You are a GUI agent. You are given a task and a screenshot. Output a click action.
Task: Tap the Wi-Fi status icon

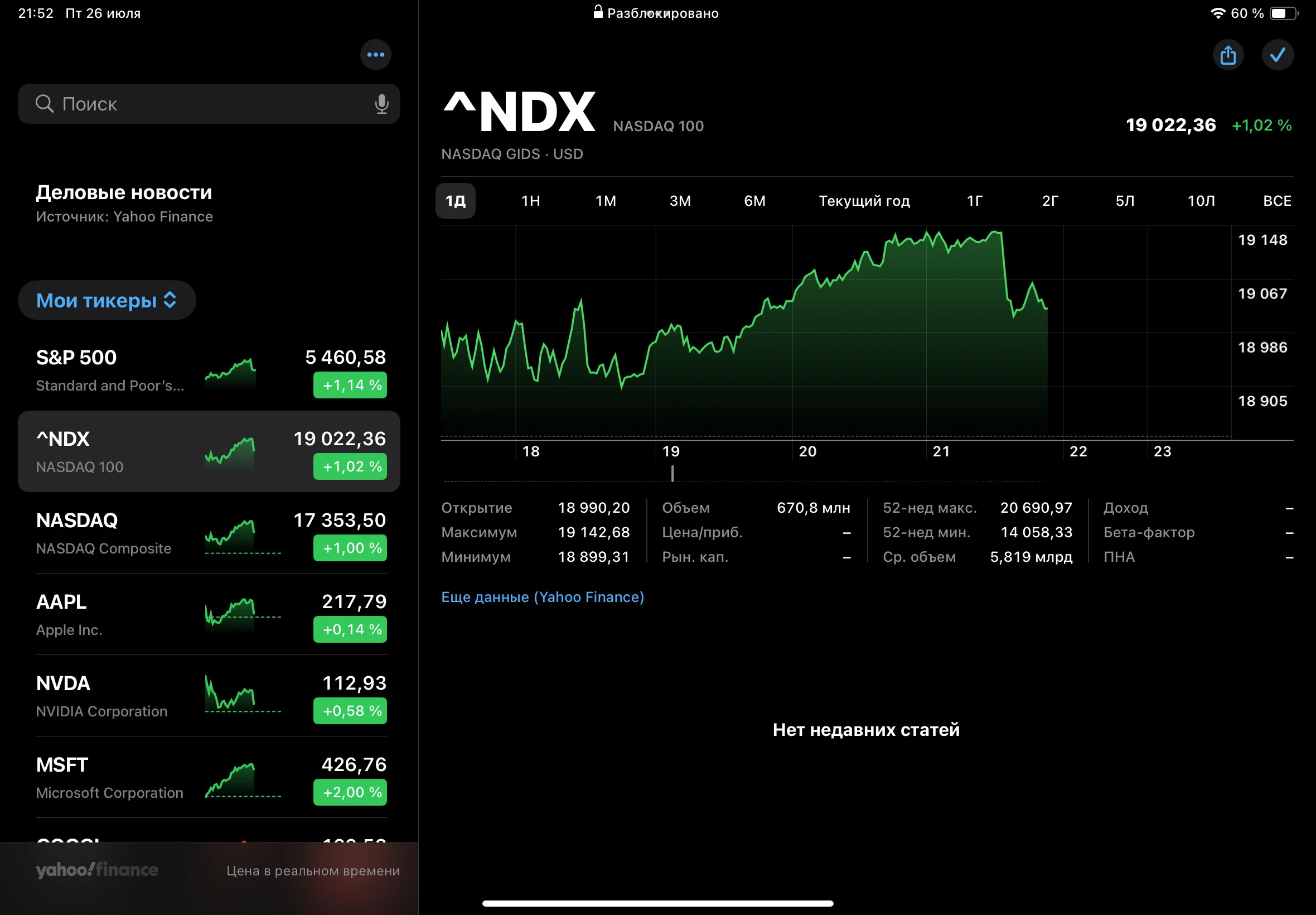pyautogui.click(x=1218, y=13)
